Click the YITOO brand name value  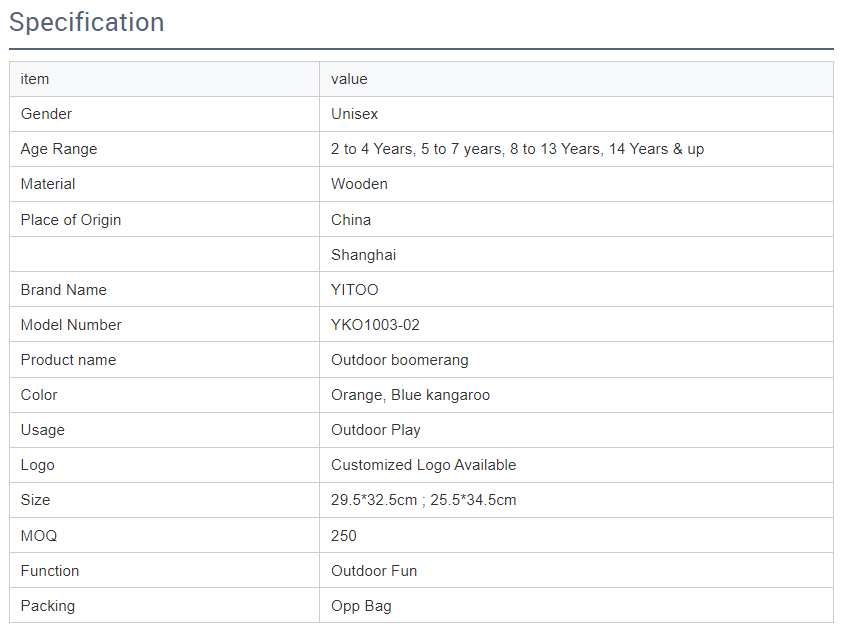[354, 290]
